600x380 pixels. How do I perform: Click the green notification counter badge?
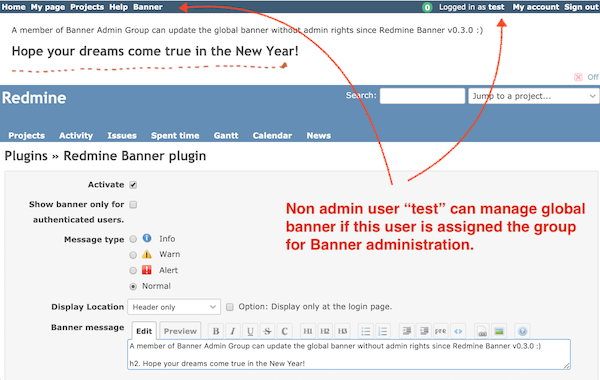pos(427,7)
